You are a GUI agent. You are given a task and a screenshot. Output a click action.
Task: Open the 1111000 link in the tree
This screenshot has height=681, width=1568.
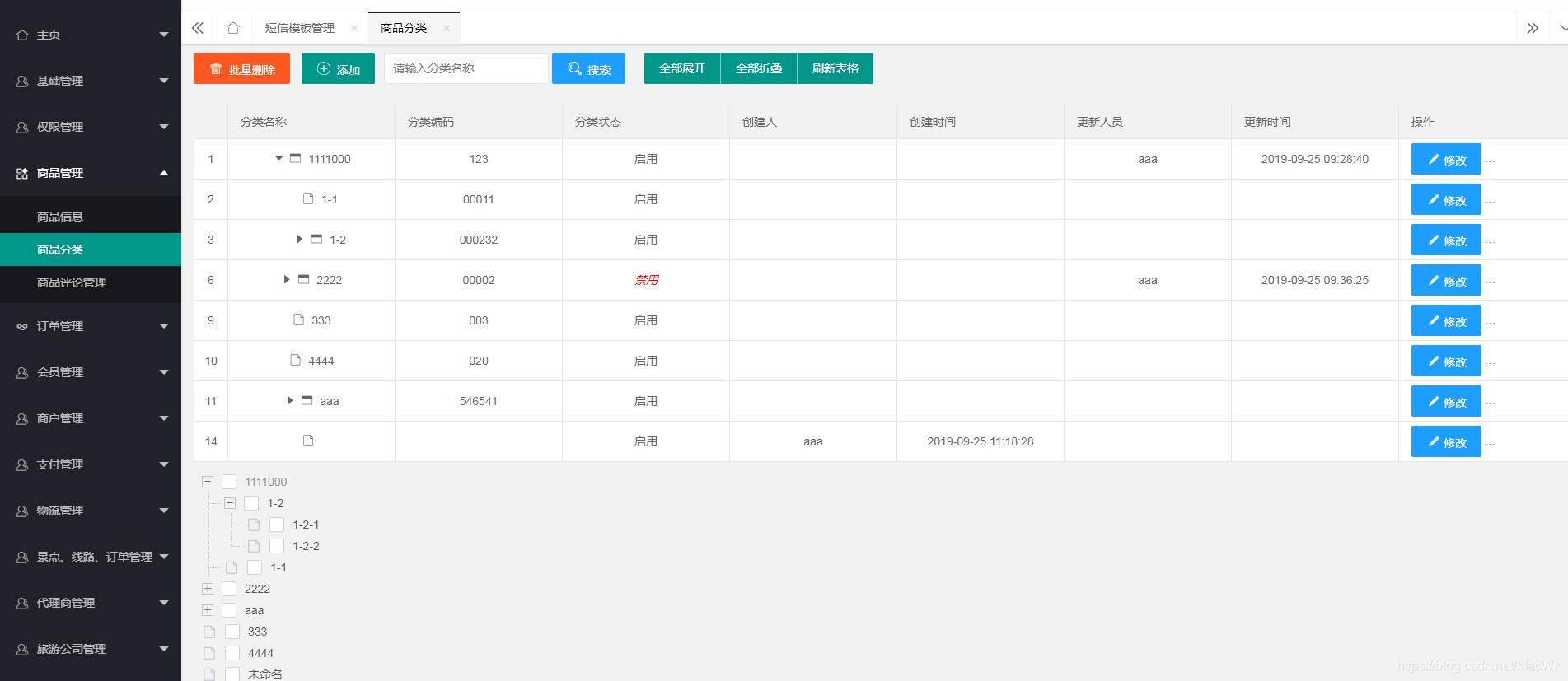click(x=265, y=482)
